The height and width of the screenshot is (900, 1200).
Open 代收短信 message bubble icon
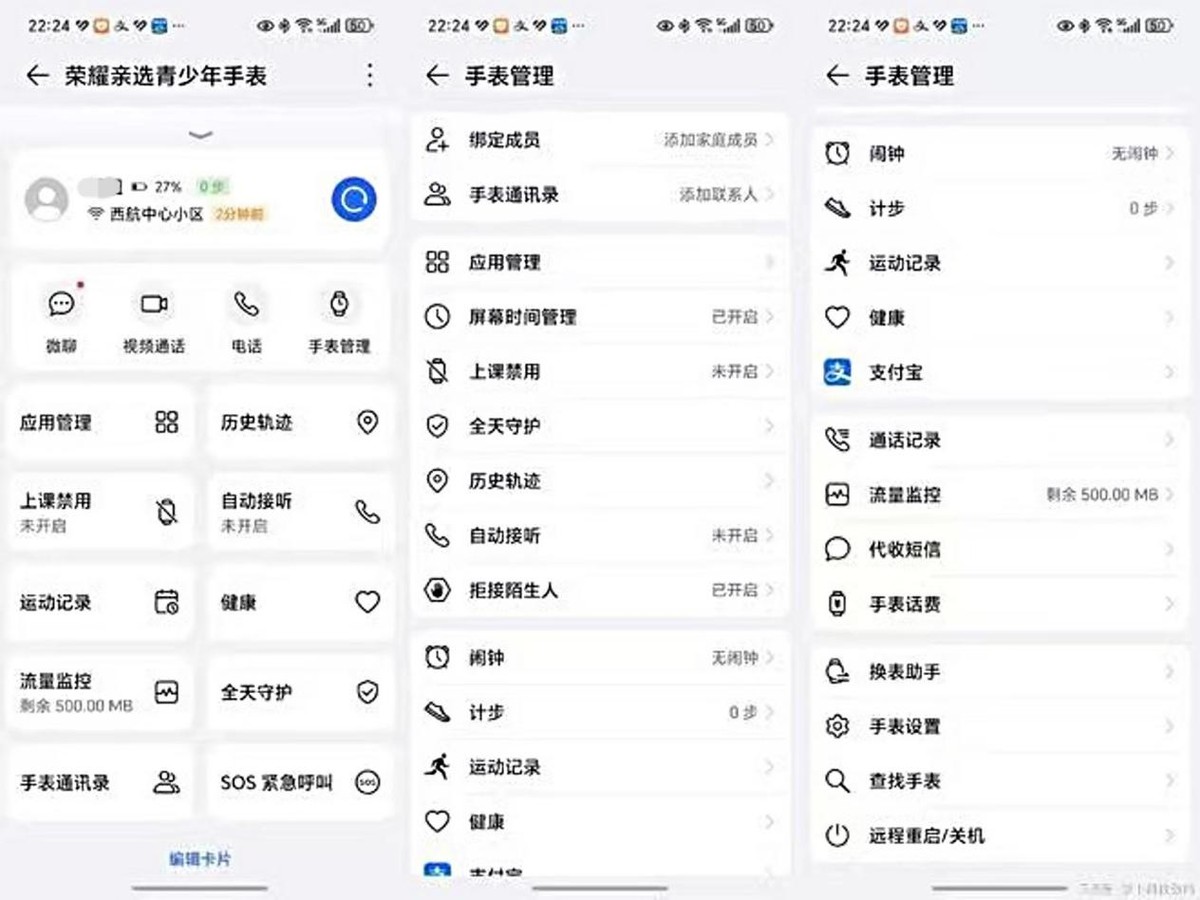(x=837, y=549)
